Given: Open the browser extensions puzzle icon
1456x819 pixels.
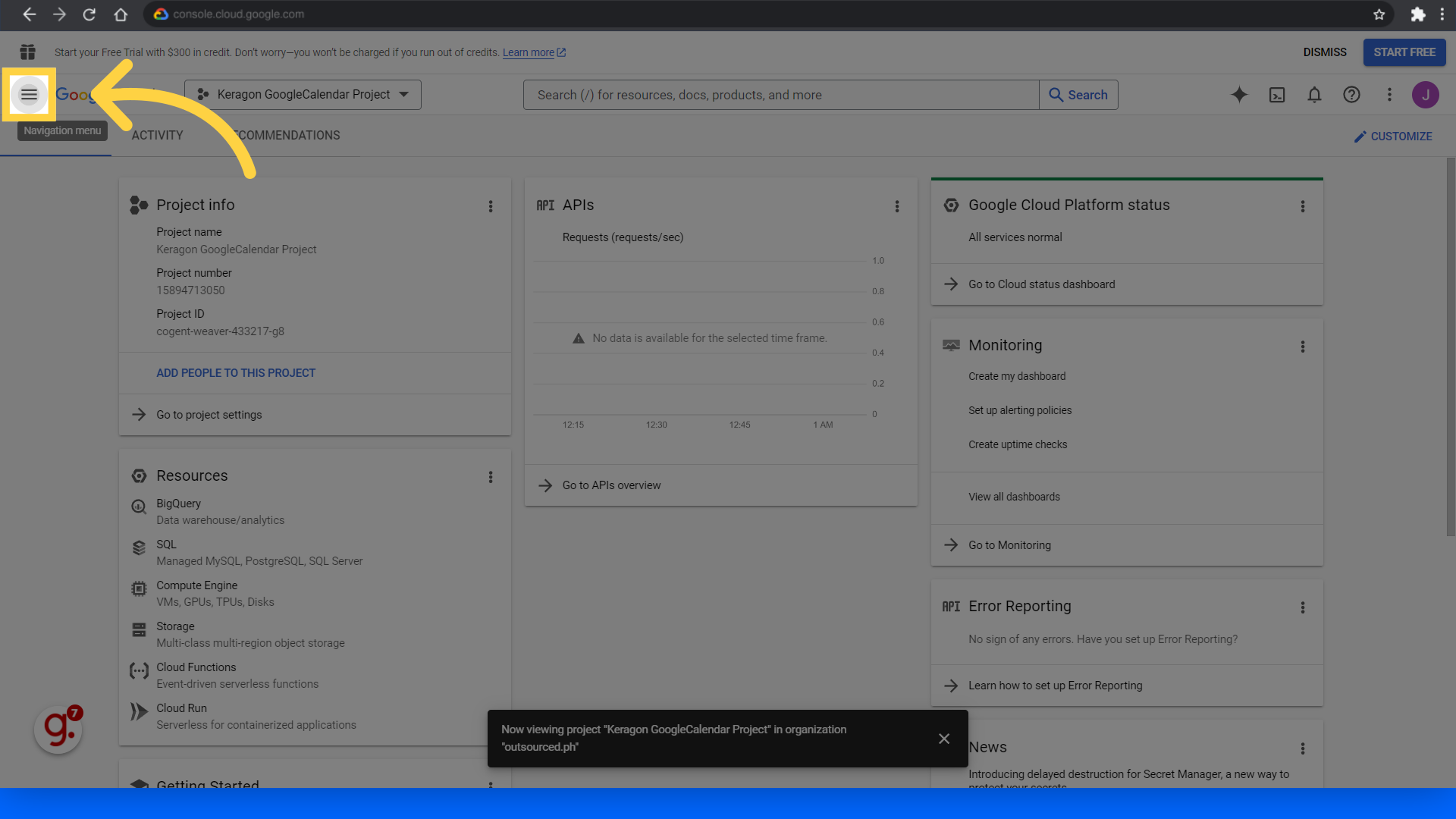Looking at the screenshot, I should pyautogui.click(x=1417, y=14).
